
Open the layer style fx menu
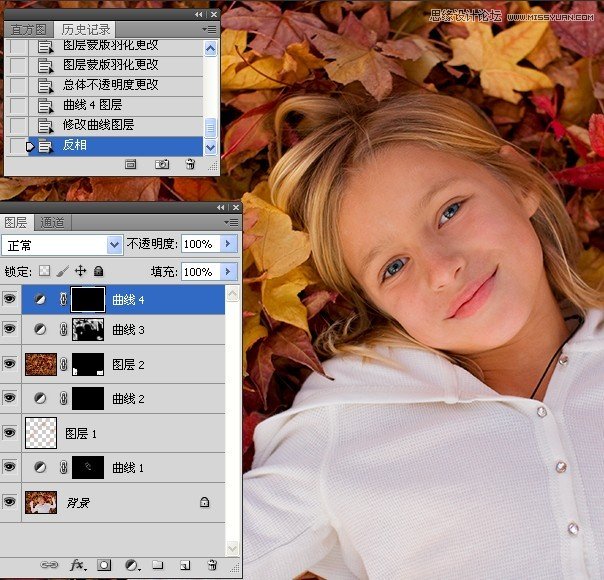[x=78, y=565]
